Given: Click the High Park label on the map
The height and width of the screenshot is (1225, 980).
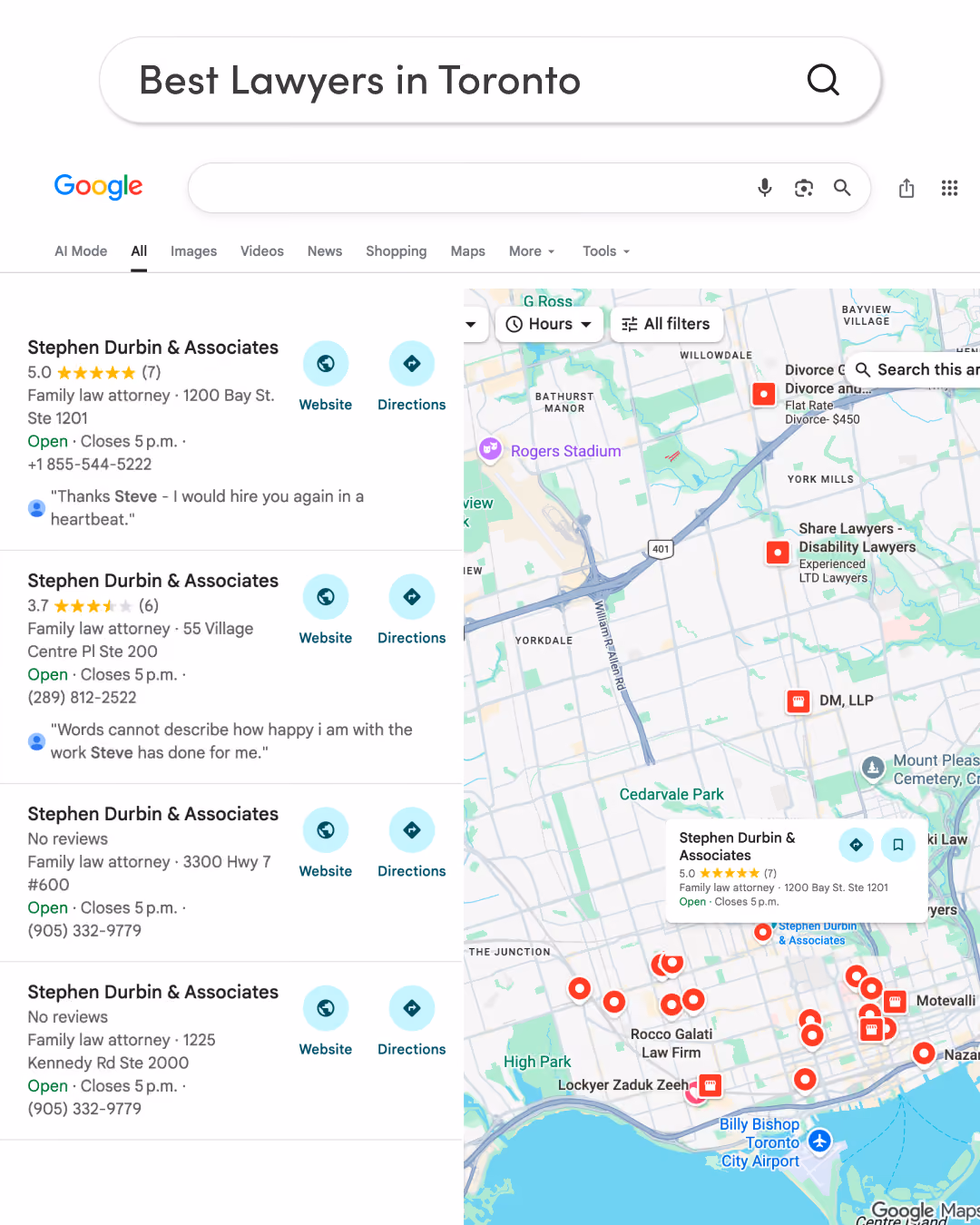Looking at the screenshot, I should [537, 1062].
